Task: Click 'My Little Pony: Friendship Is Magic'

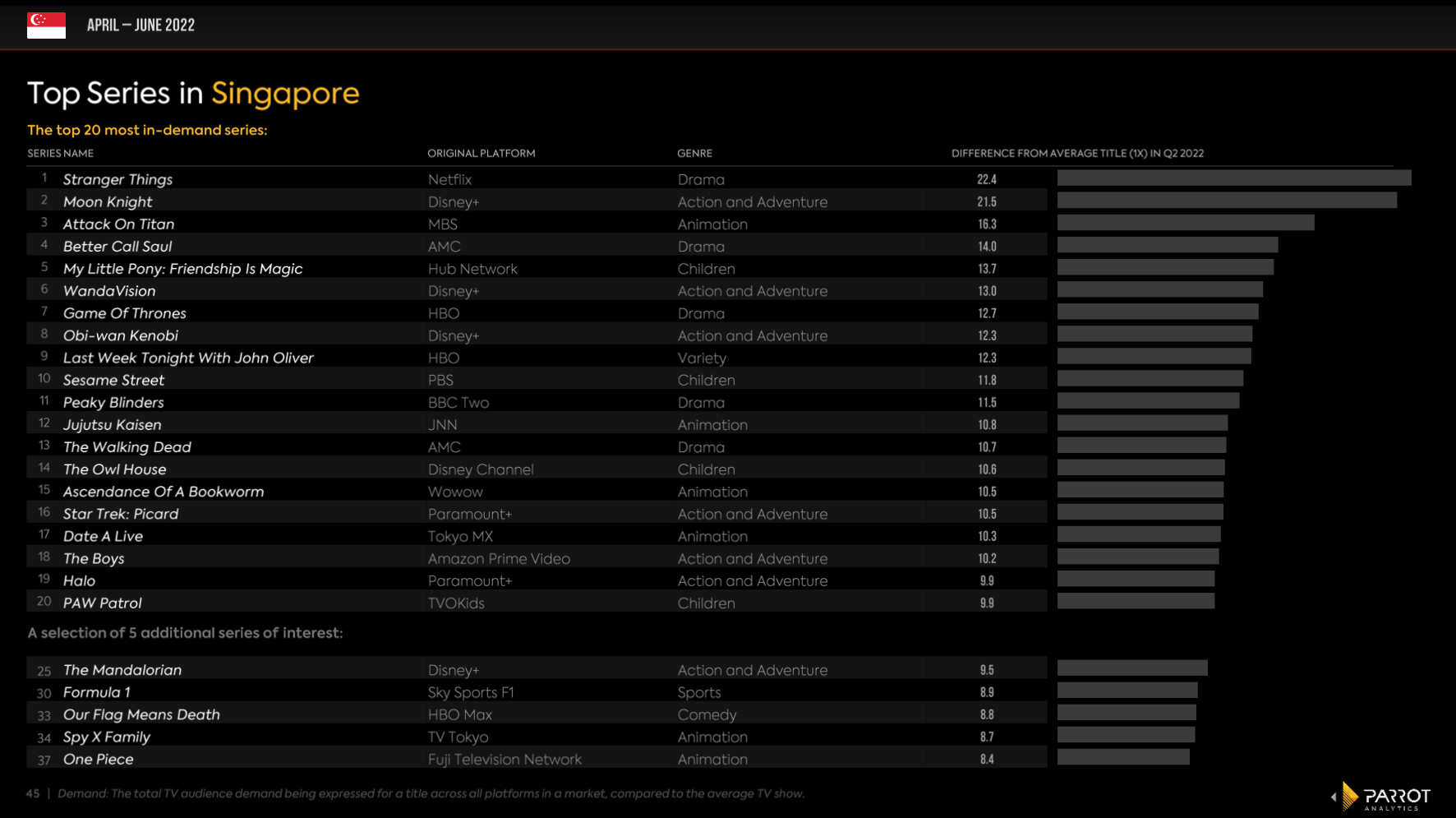Action: point(182,269)
